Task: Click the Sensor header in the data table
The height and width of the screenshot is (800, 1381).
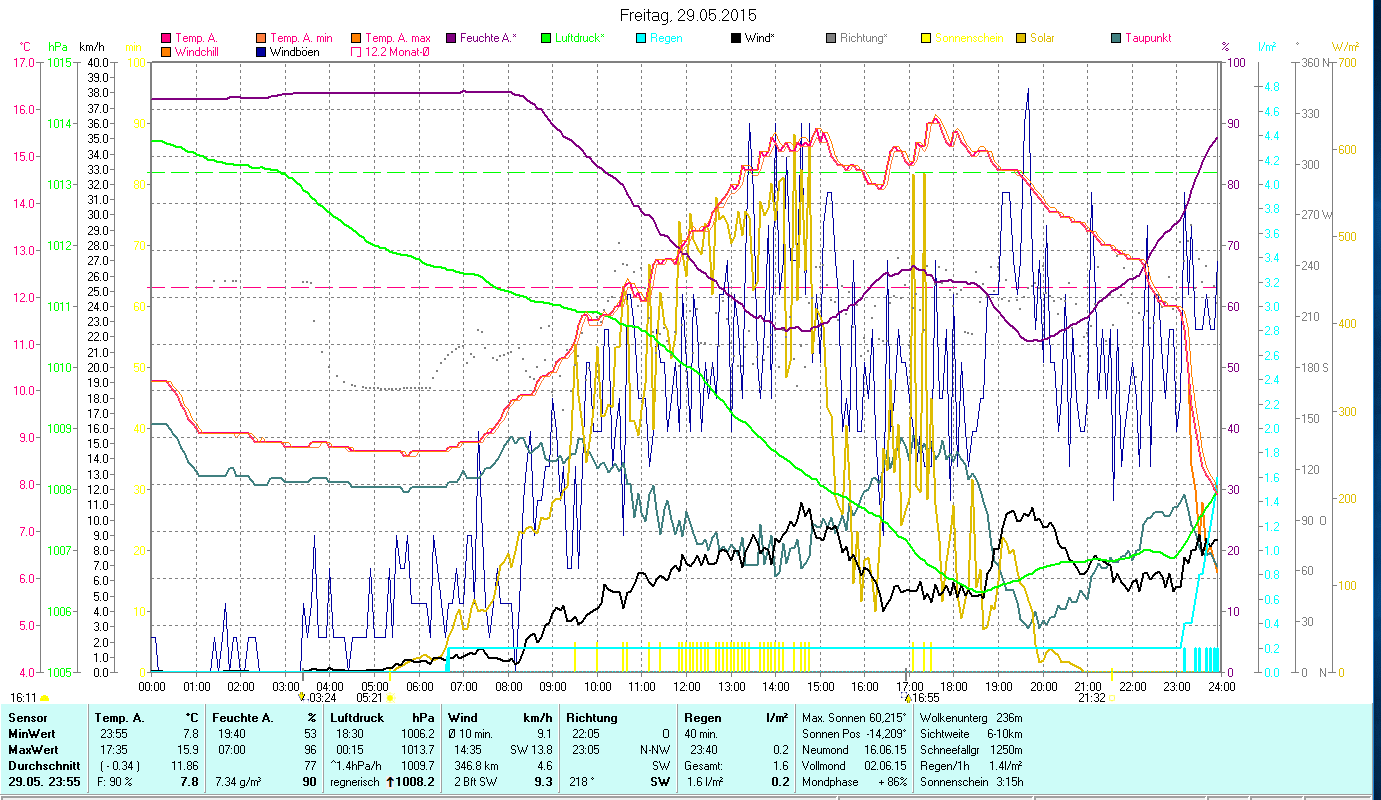Action: tap(27, 717)
